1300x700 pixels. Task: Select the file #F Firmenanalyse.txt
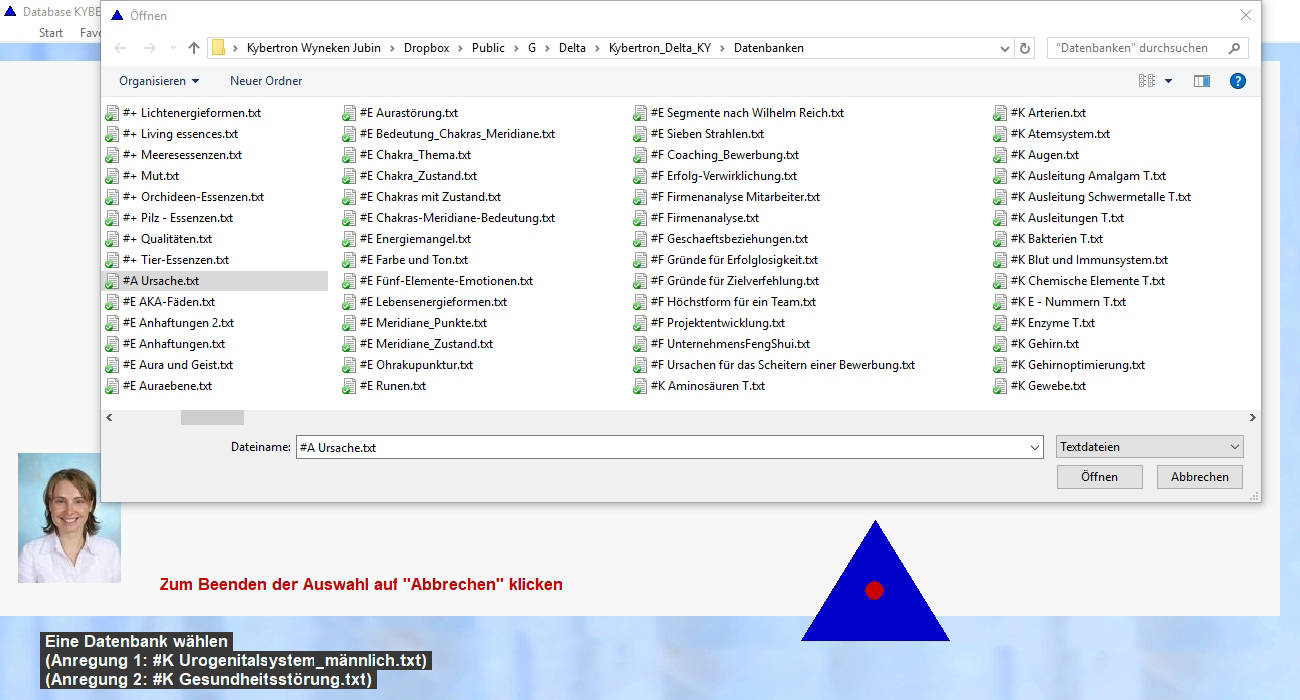pos(704,218)
